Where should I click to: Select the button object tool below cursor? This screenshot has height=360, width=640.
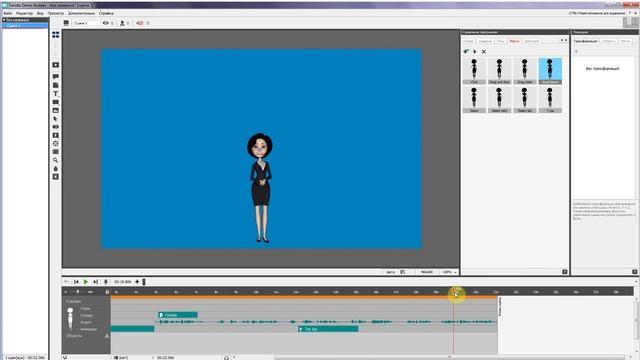pos(56,127)
